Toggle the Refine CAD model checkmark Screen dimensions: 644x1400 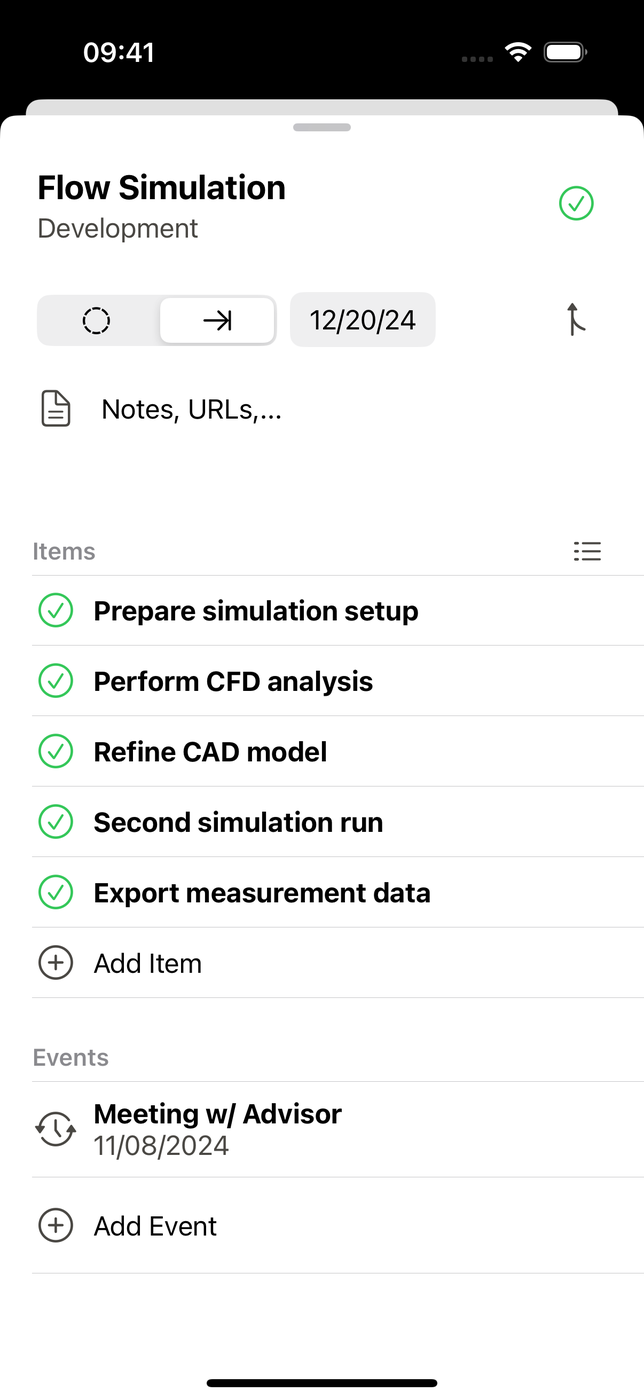coord(56,752)
